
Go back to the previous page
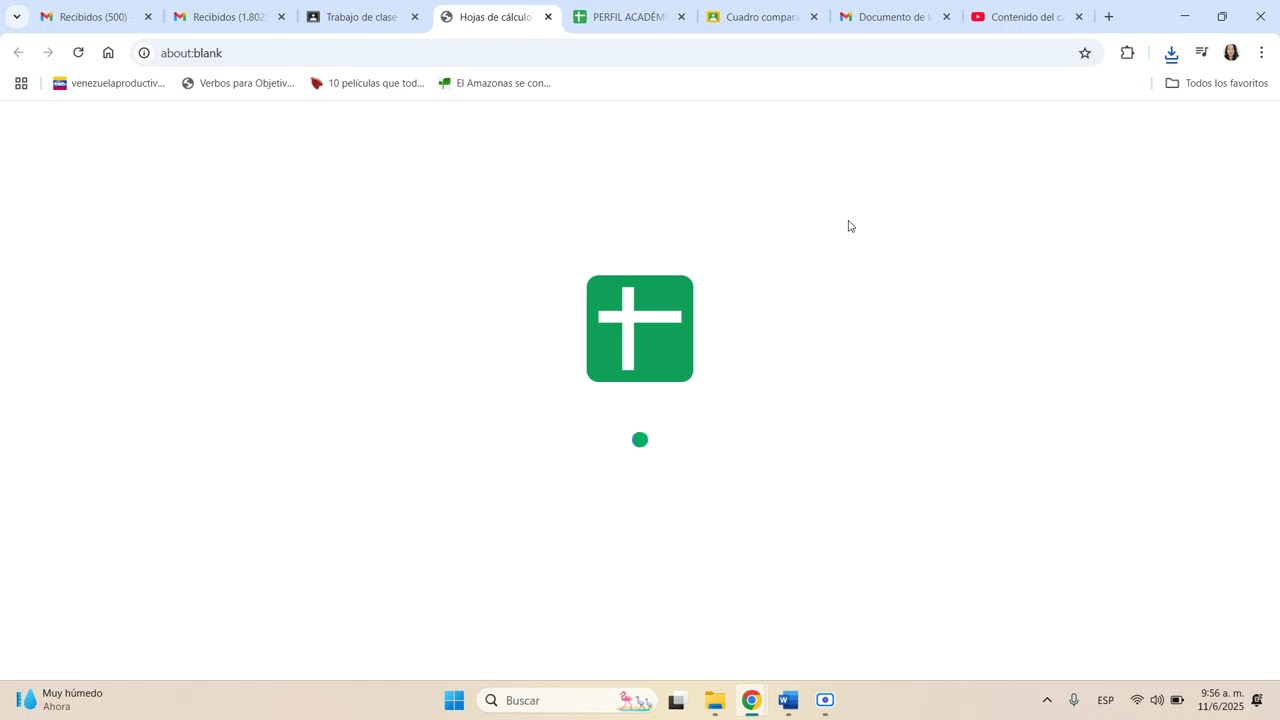point(18,53)
